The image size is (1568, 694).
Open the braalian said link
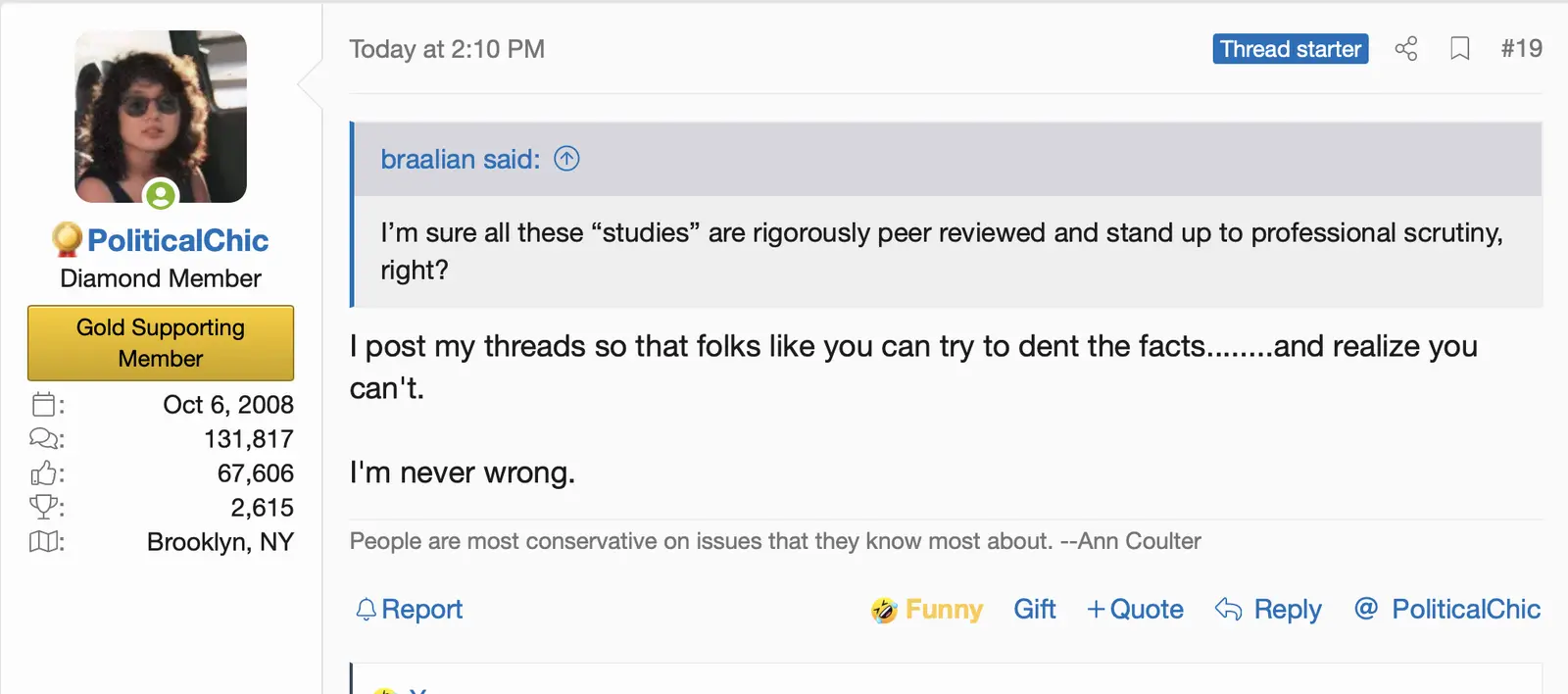[460, 159]
